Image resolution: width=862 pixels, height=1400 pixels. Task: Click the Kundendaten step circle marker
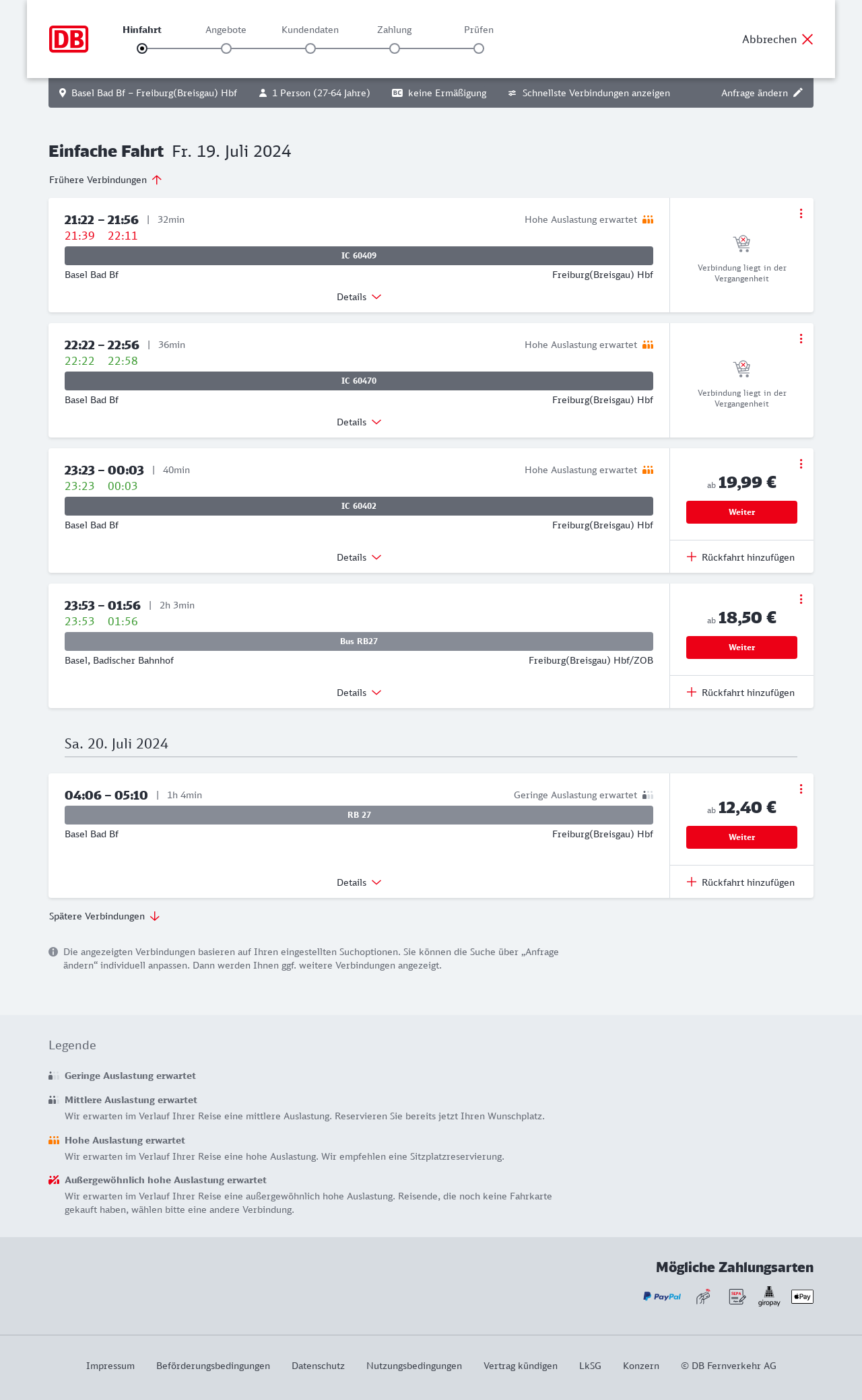(310, 48)
